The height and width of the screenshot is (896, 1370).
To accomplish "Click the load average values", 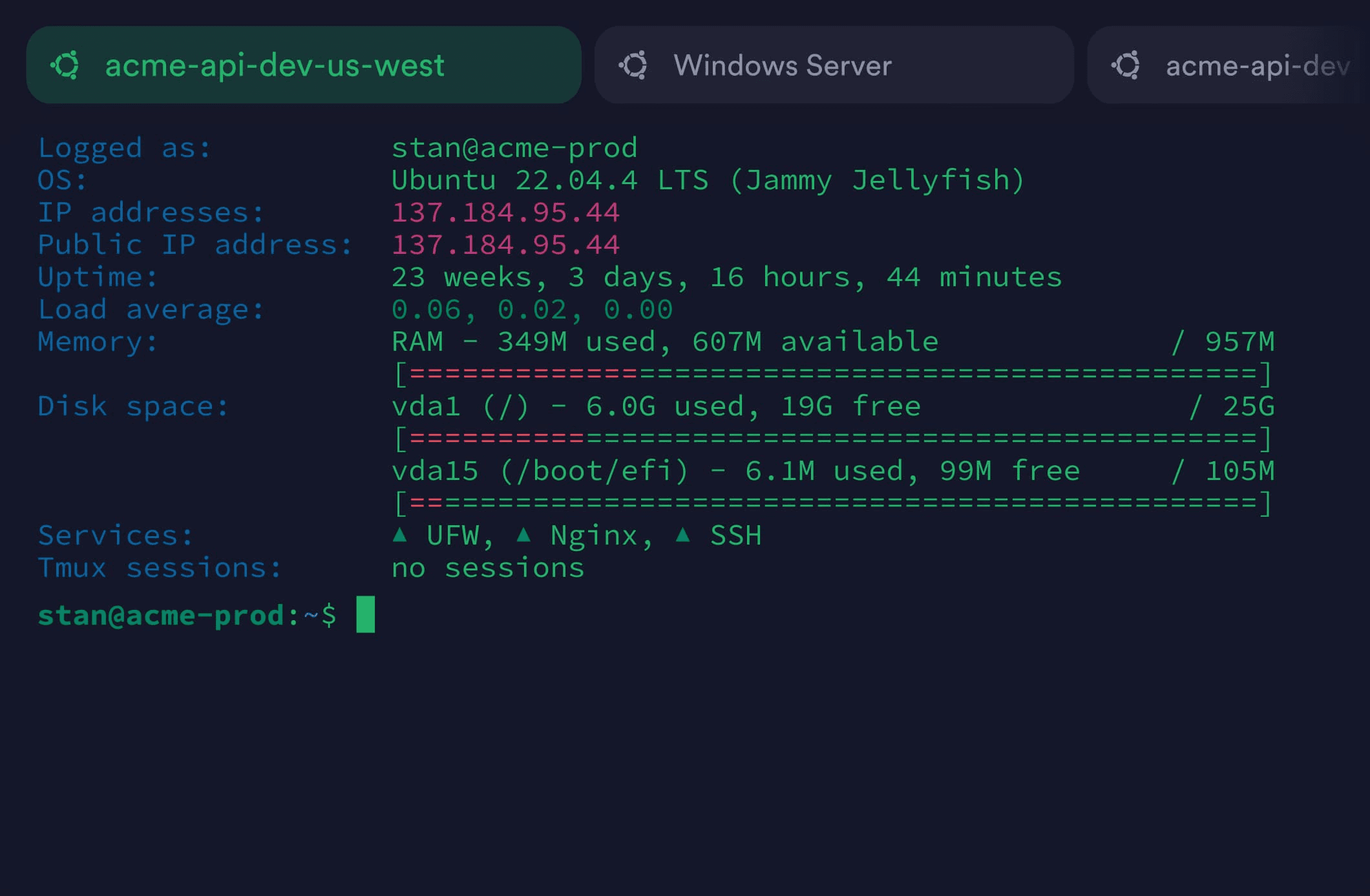I will coord(532,309).
